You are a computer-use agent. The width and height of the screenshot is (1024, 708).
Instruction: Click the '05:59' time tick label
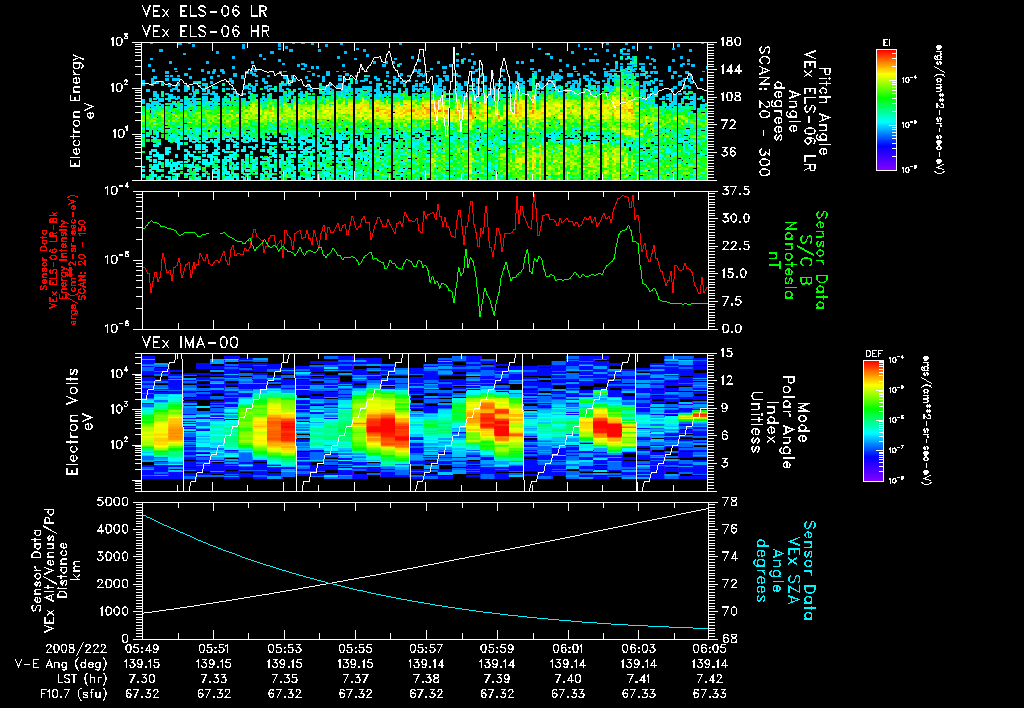[497, 649]
